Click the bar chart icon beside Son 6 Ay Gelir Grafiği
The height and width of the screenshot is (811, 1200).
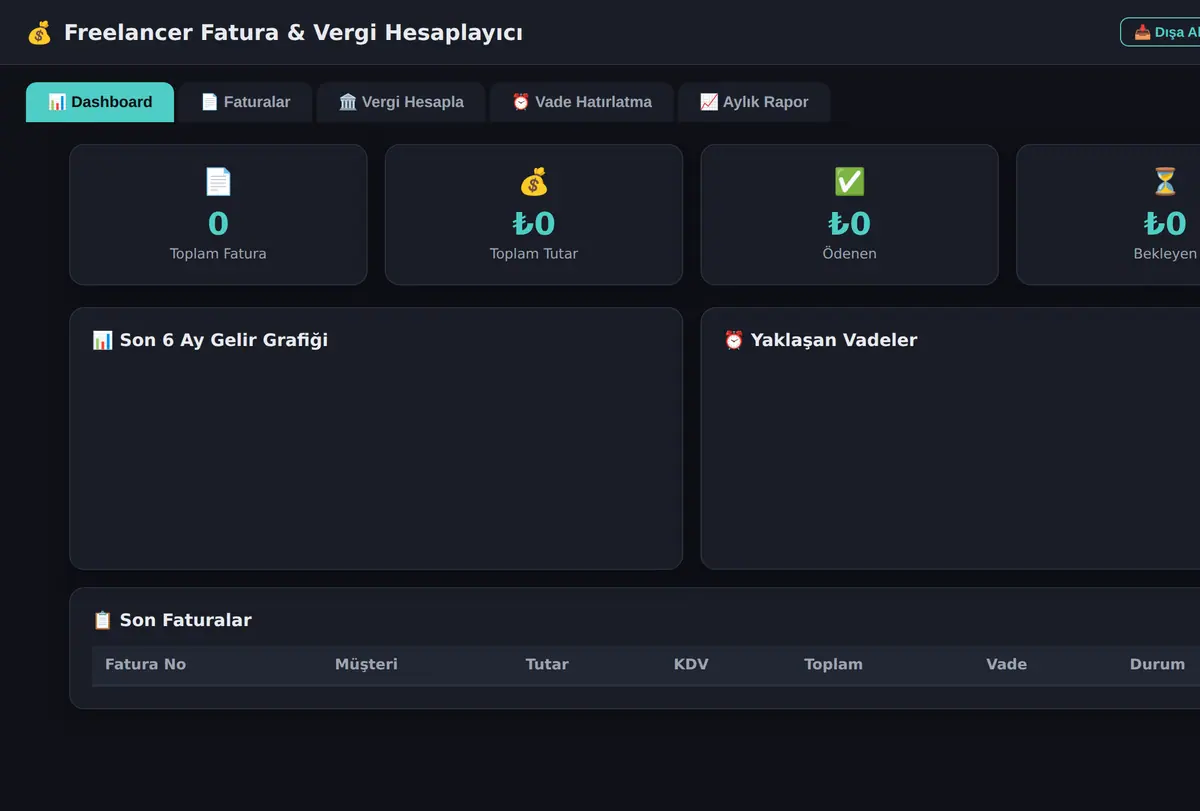[103, 340]
